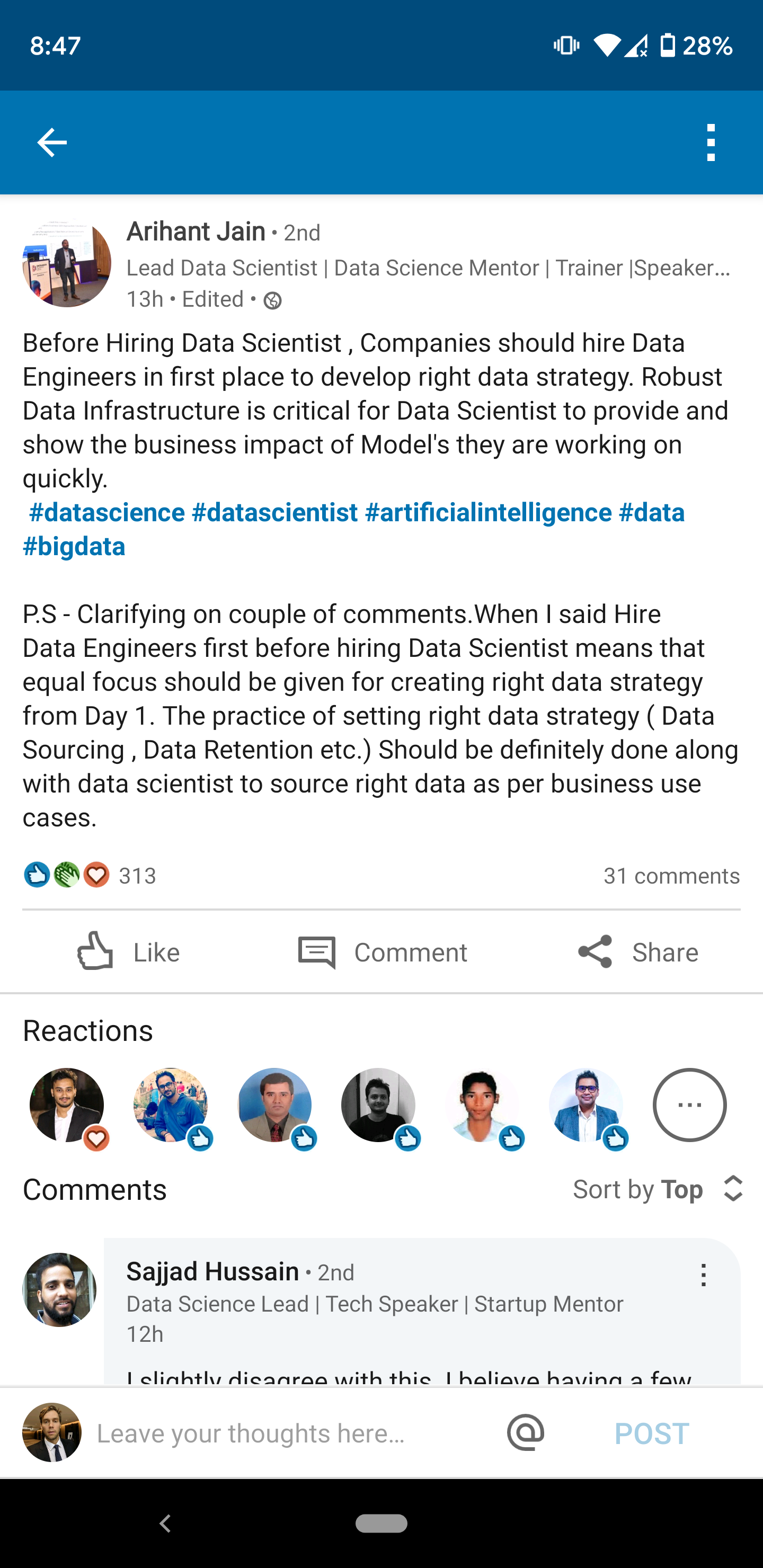This screenshot has width=763, height=1568.
Task: Open the post overflow menu
Action: (x=710, y=142)
